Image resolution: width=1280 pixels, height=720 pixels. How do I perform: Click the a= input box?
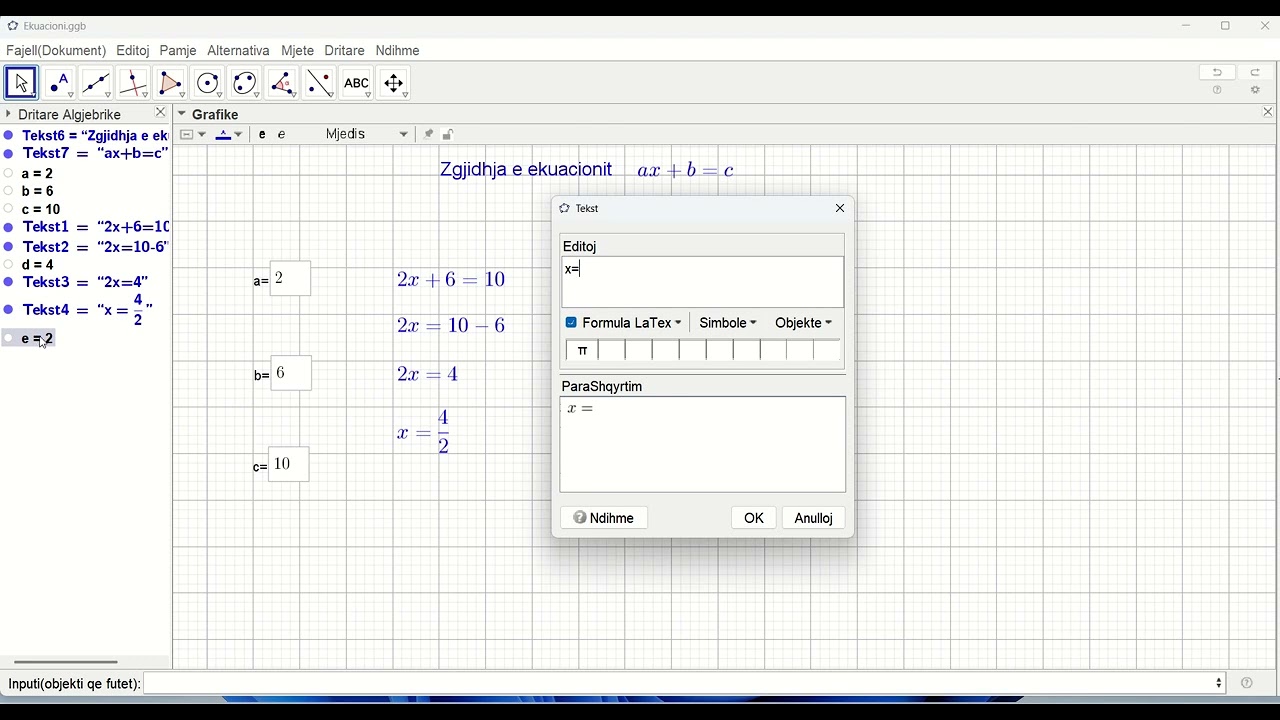click(x=290, y=279)
